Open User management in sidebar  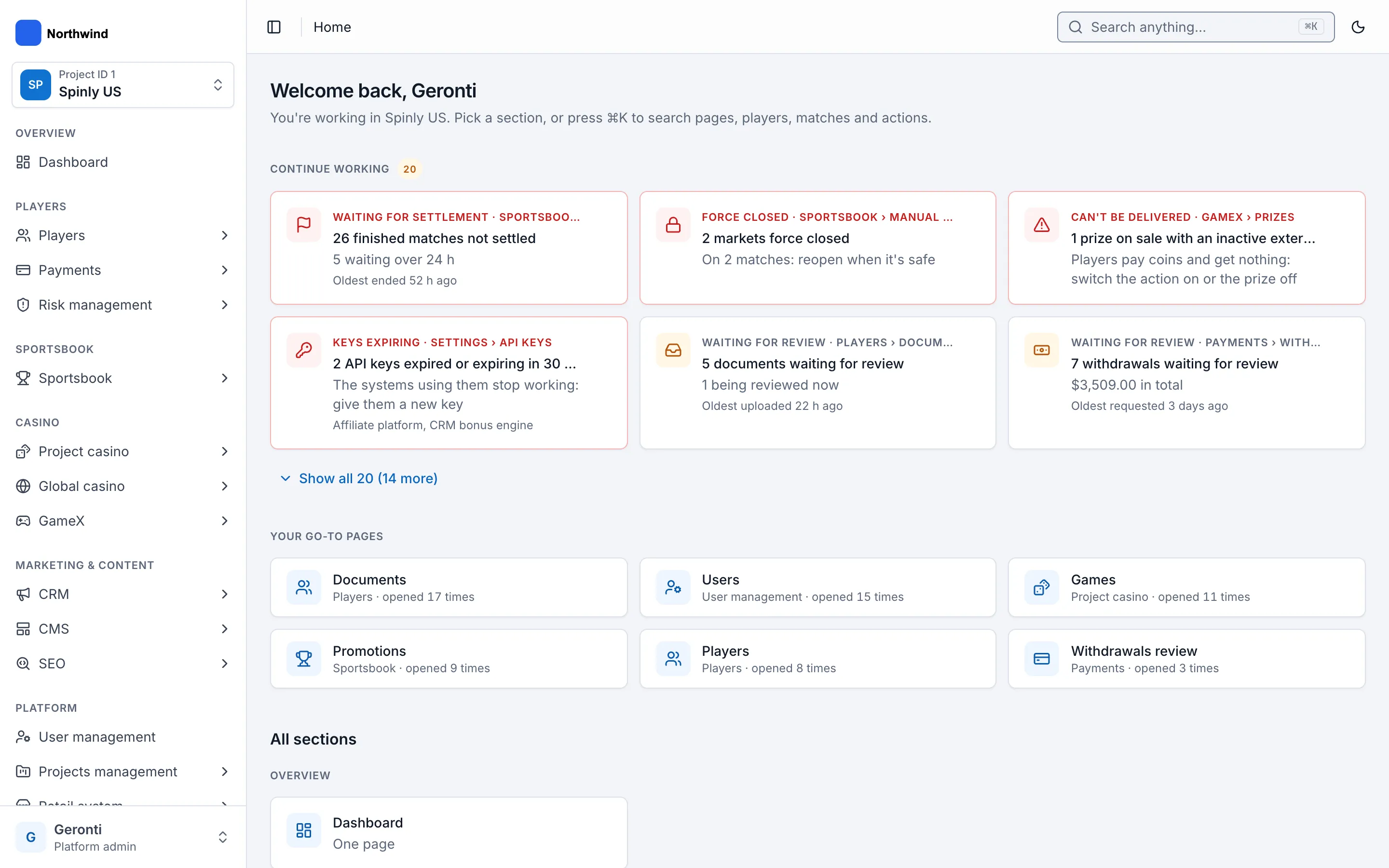(123, 736)
